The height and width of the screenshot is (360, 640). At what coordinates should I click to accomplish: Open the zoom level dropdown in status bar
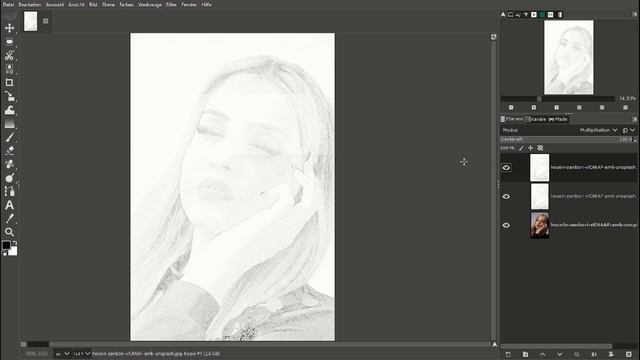coord(82,354)
